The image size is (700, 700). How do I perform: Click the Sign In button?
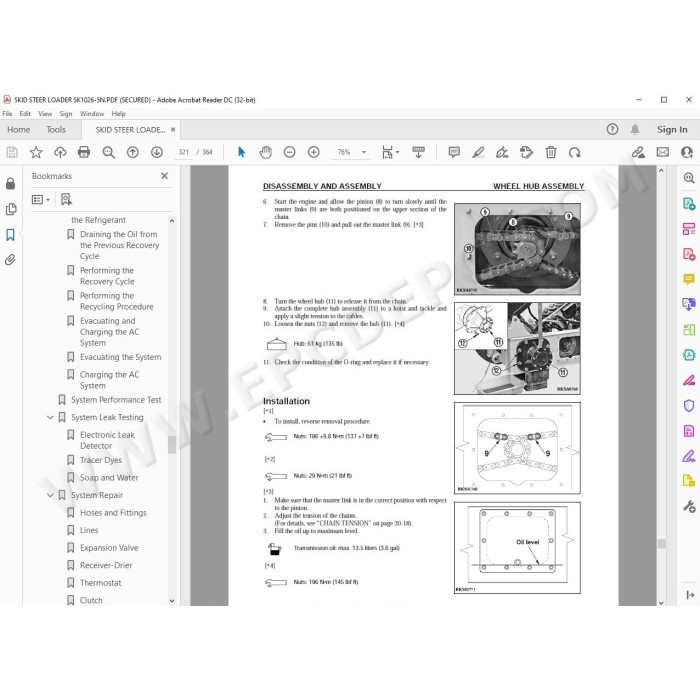pos(672,129)
